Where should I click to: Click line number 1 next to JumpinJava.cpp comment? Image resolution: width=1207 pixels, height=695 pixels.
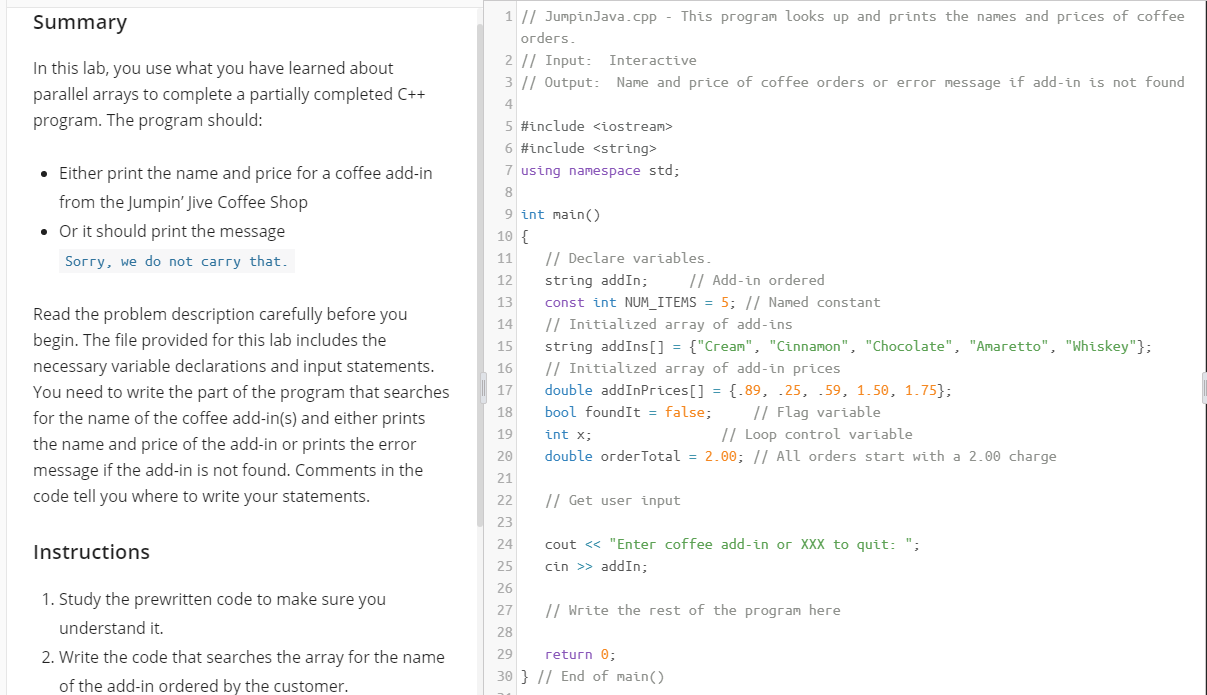click(x=508, y=16)
